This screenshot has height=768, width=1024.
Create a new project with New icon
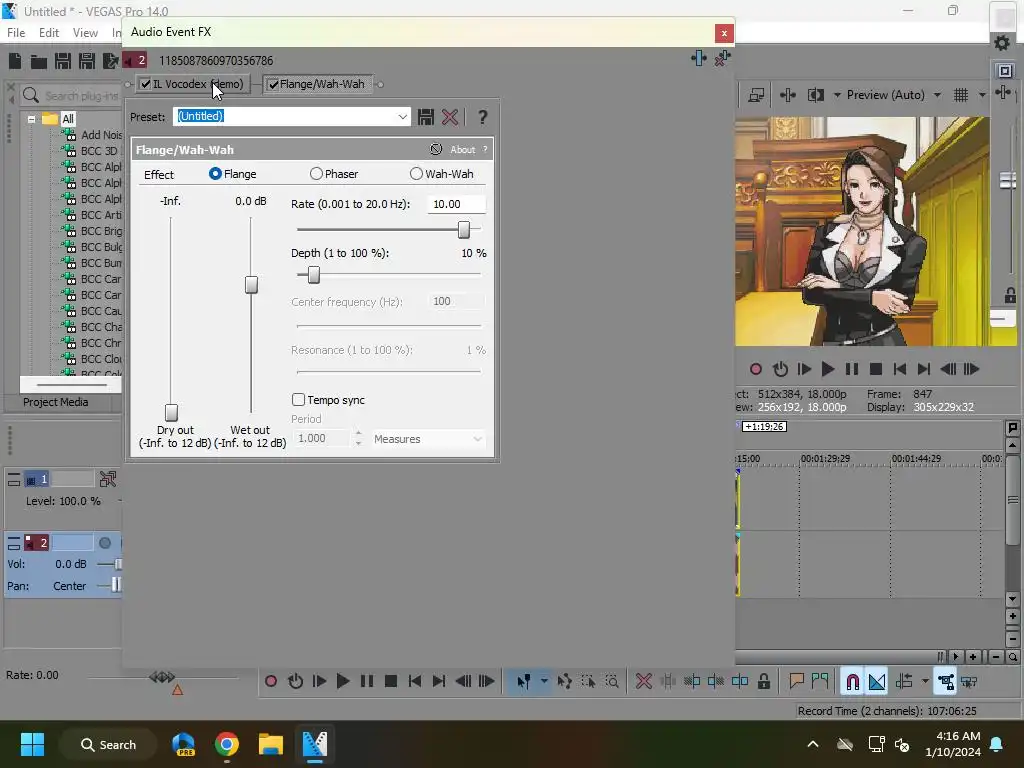pos(14,61)
